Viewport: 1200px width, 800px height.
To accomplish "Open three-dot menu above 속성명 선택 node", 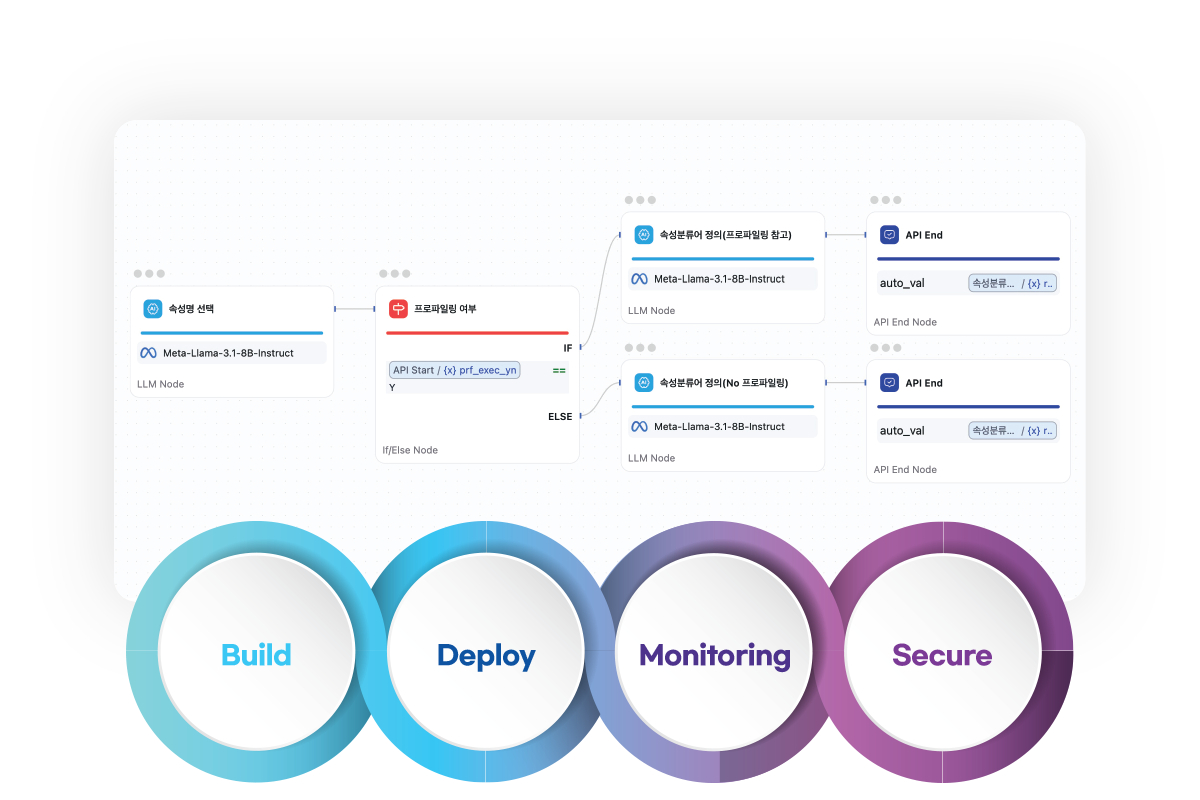I will tap(149, 274).
